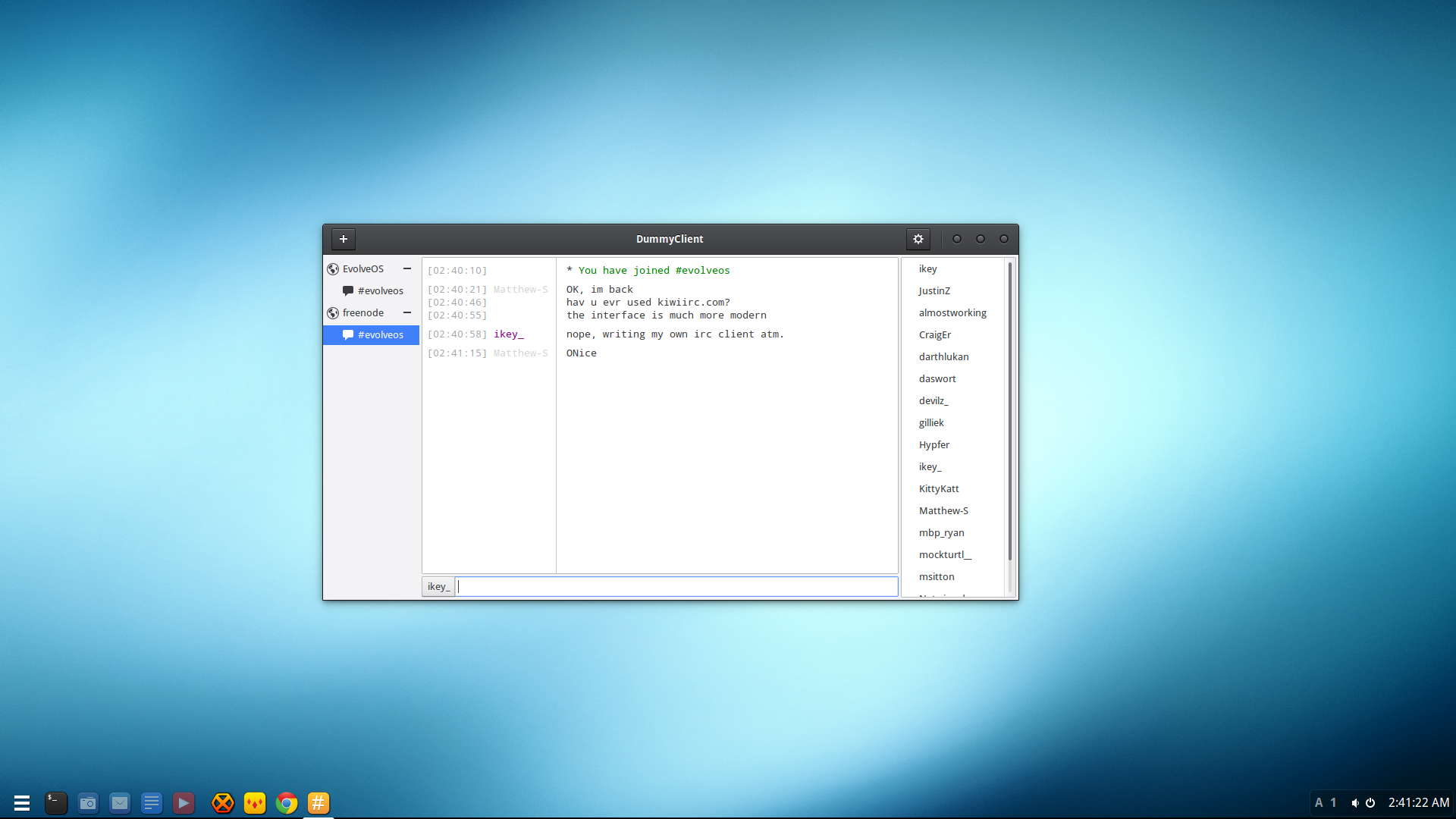Select user ikey_ in the user list
This screenshot has height=819, width=1456.
point(930,467)
